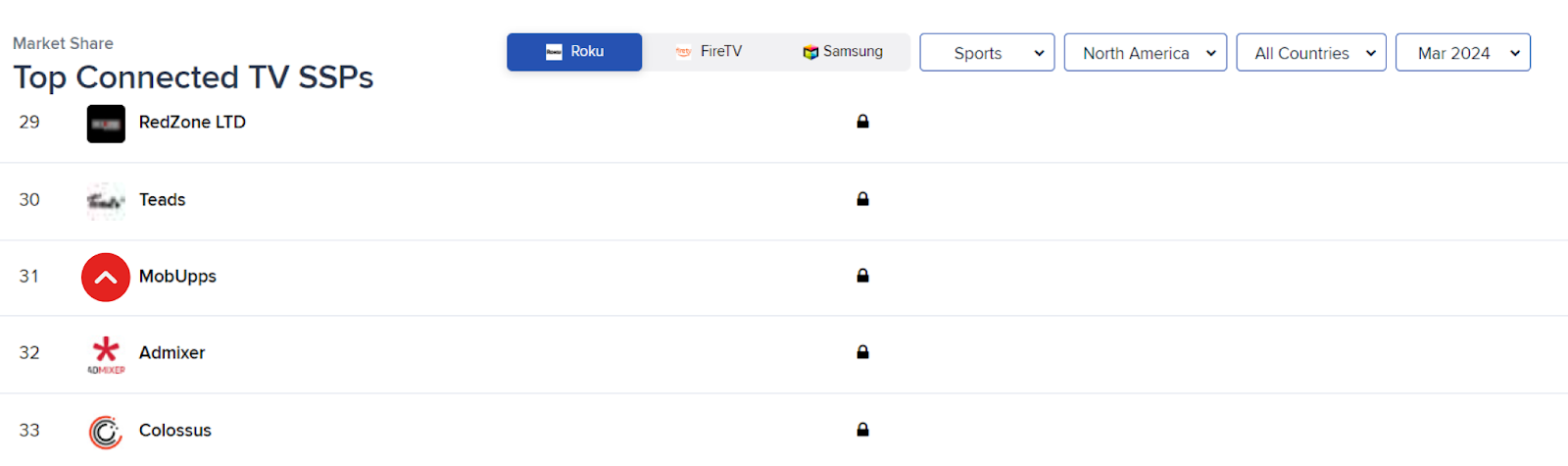Open the MobUpps company name link
Viewport: 1568px width, 466px height.
177,277
